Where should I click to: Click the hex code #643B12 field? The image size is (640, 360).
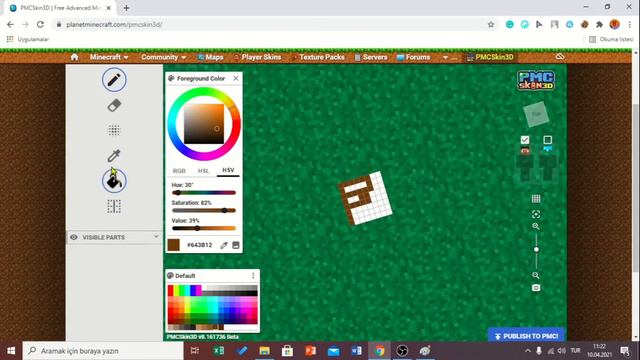(199, 245)
